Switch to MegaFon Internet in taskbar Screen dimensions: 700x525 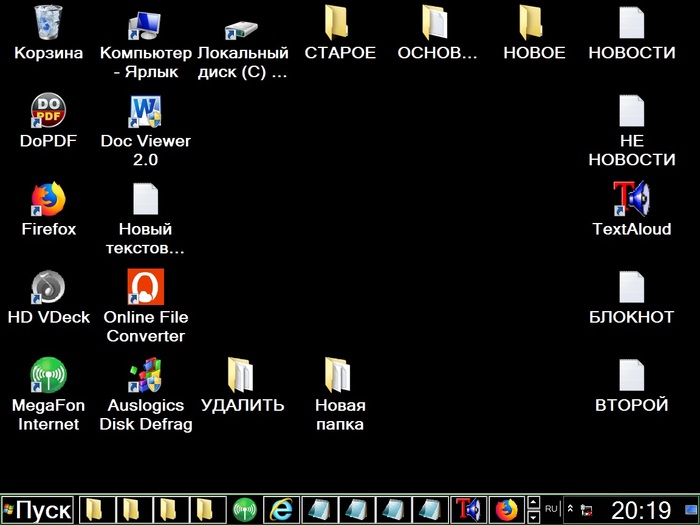(245, 510)
